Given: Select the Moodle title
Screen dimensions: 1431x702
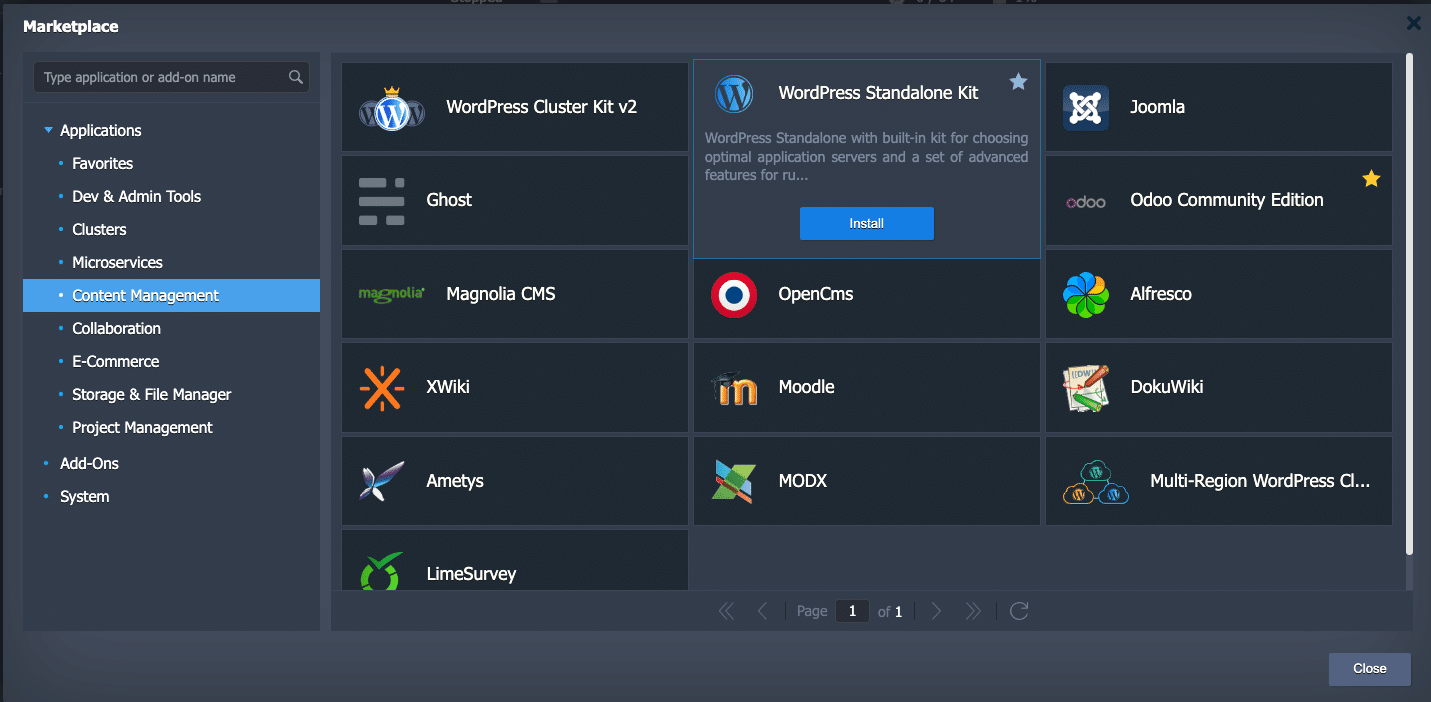Looking at the screenshot, I should point(806,387).
